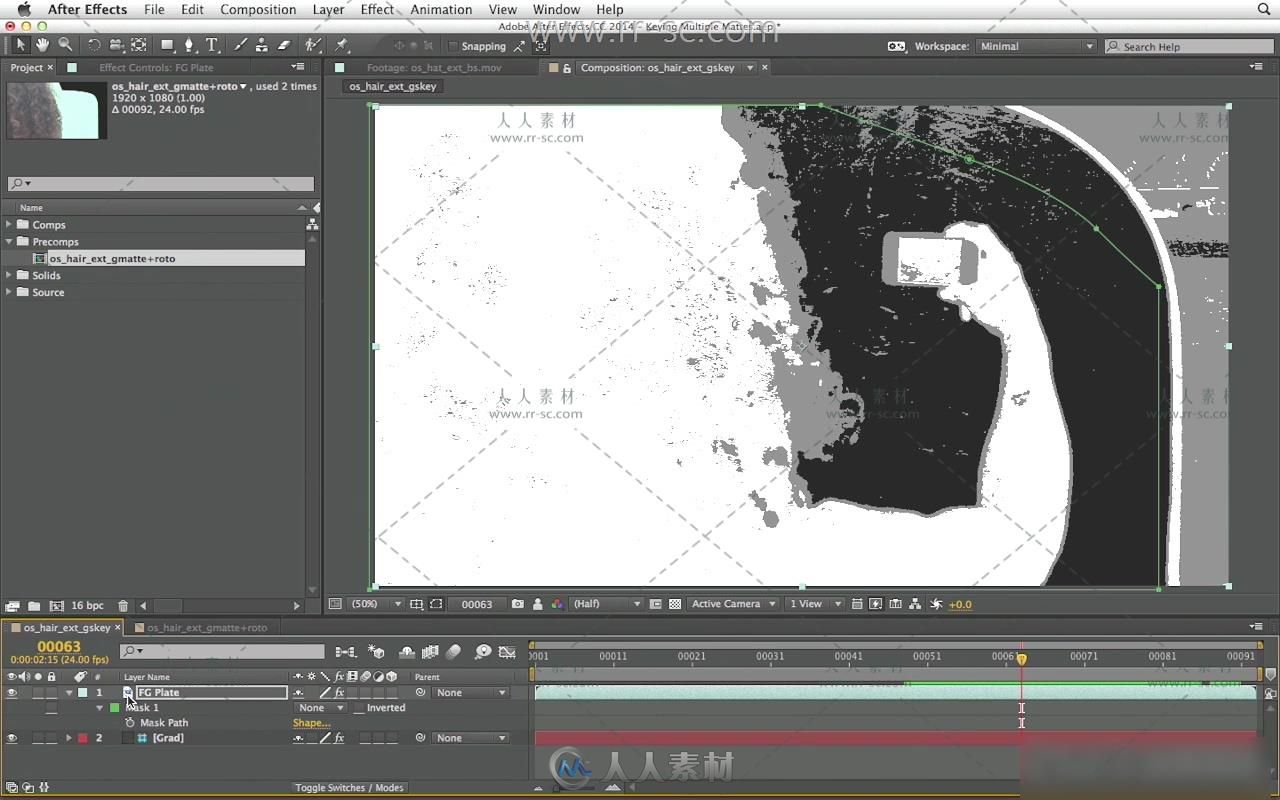Open the Composition Mini-Flowchart icon
Screen dimensions: 1280x800
pyautogui.click(x=345, y=652)
